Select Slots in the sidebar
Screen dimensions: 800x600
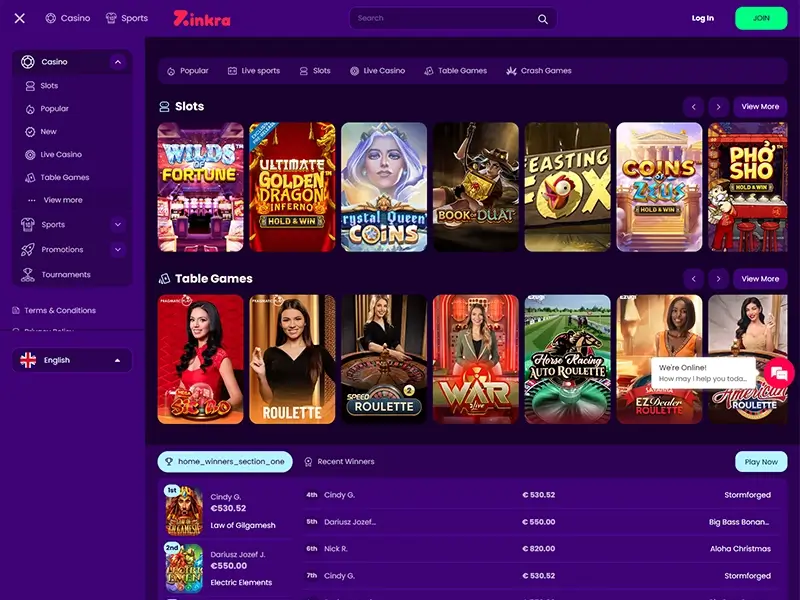click(x=49, y=86)
